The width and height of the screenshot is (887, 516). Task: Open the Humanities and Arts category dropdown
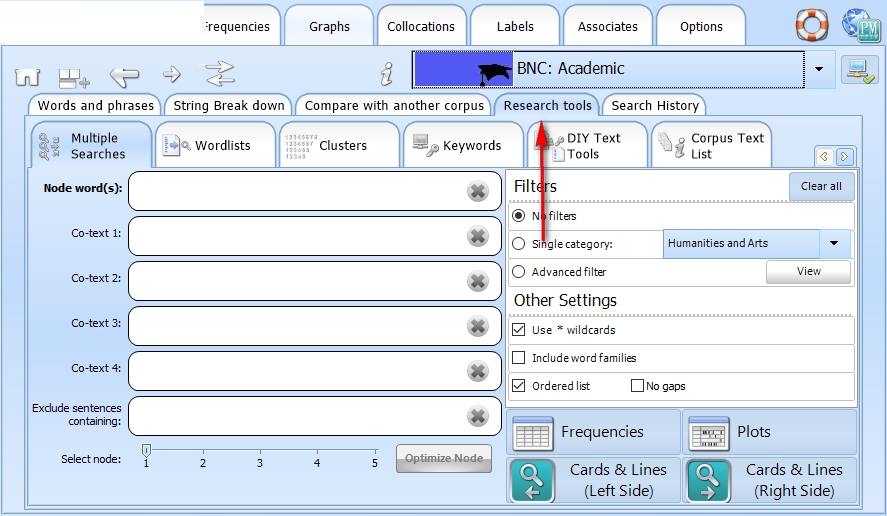834,243
